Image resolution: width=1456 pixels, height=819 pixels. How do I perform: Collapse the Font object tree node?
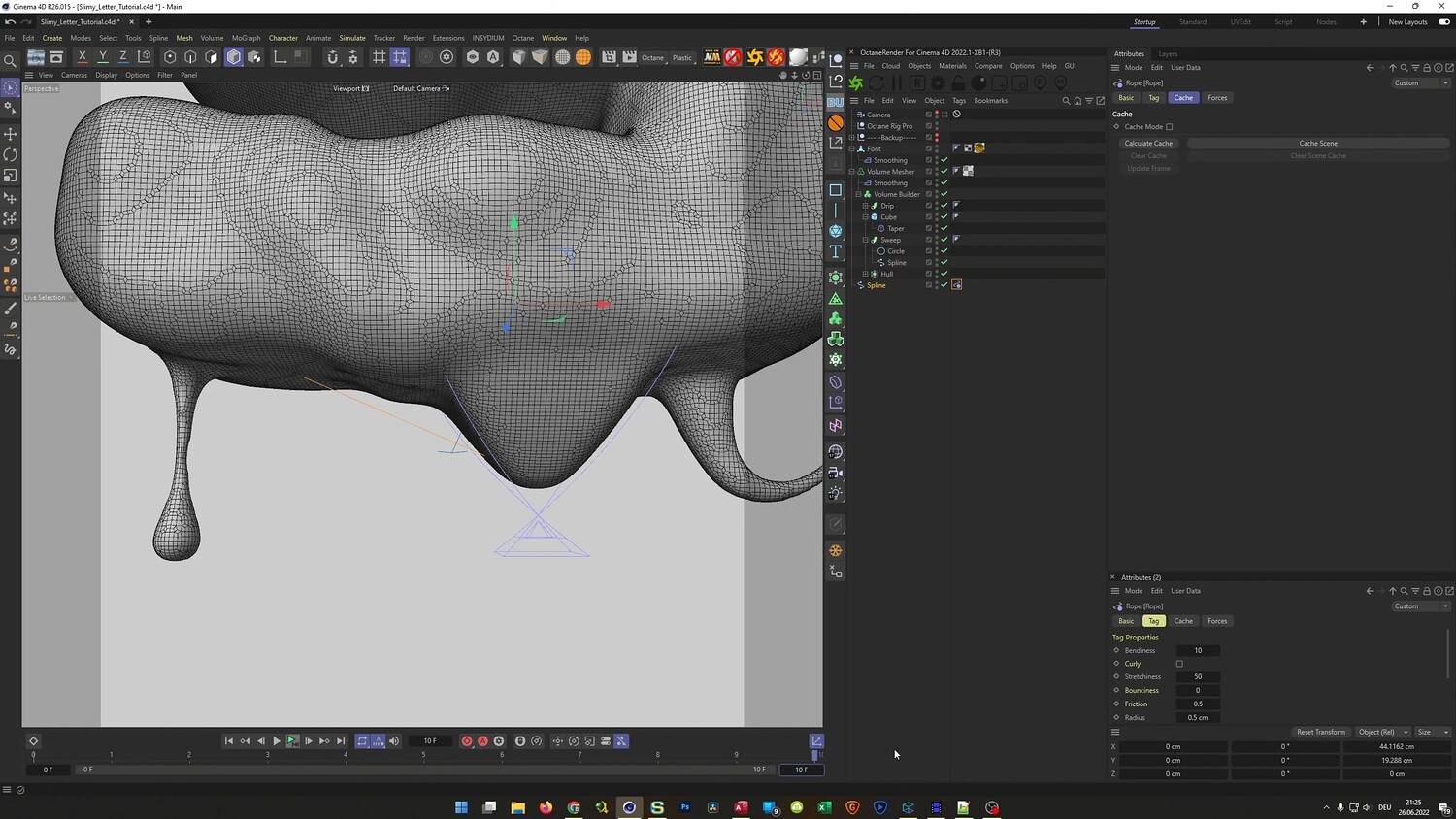852,148
